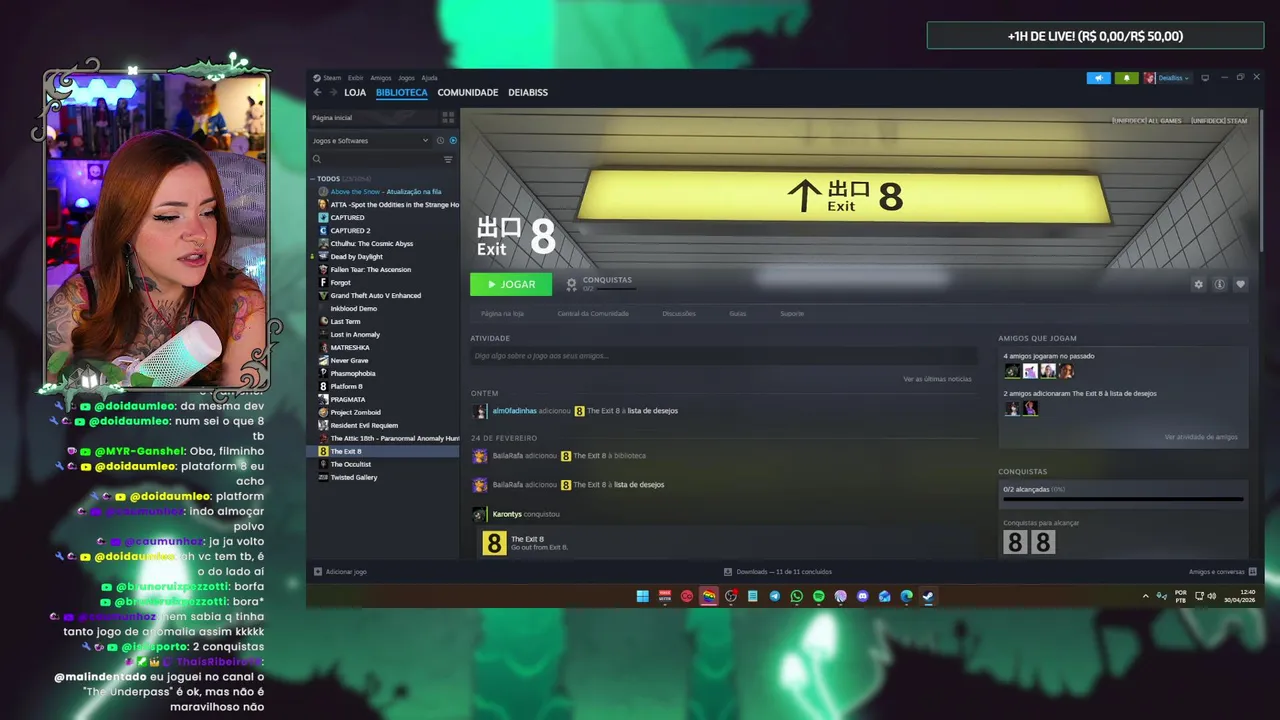The width and height of the screenshot is (1280, 720).
Task: Switch library to grid view icon
Action: (x=448, y=118)
